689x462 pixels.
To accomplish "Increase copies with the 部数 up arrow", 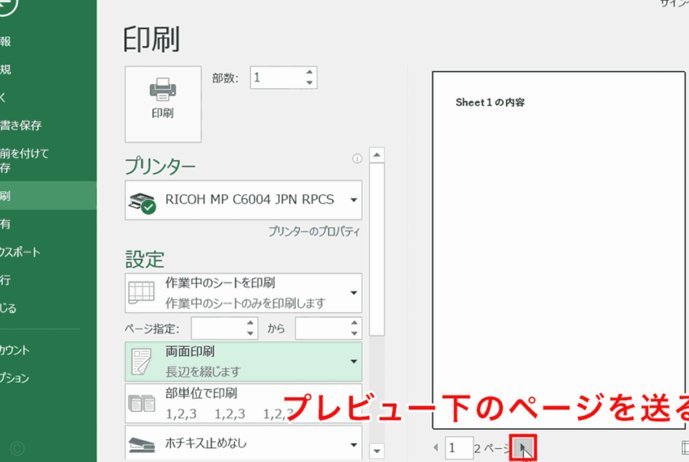I will tap(309, 72).
